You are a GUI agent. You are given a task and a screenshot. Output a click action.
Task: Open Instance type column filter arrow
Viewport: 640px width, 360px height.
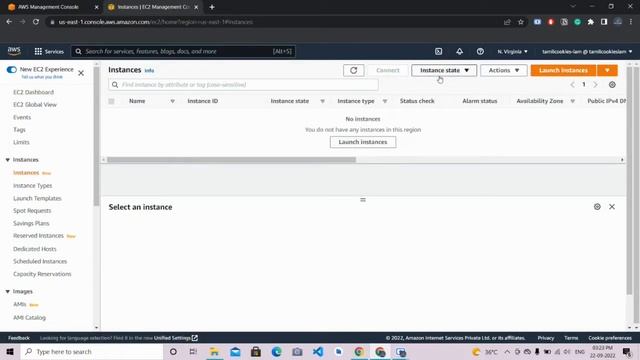[385, 101]
